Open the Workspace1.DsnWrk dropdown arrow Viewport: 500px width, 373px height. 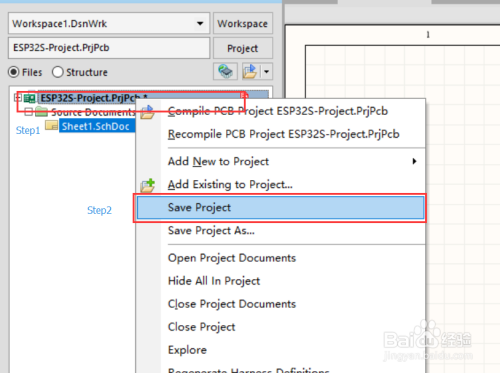click(200, 24)
